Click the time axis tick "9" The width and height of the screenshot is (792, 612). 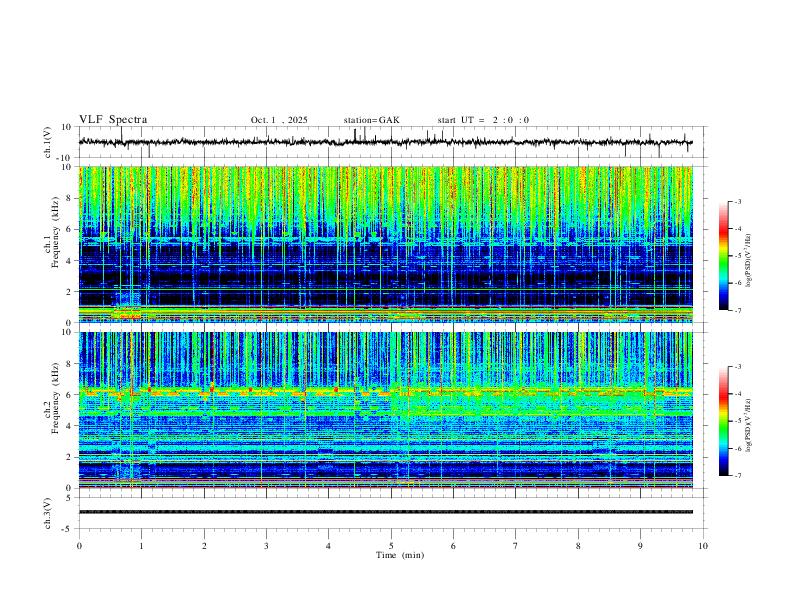tap(640, 546)
